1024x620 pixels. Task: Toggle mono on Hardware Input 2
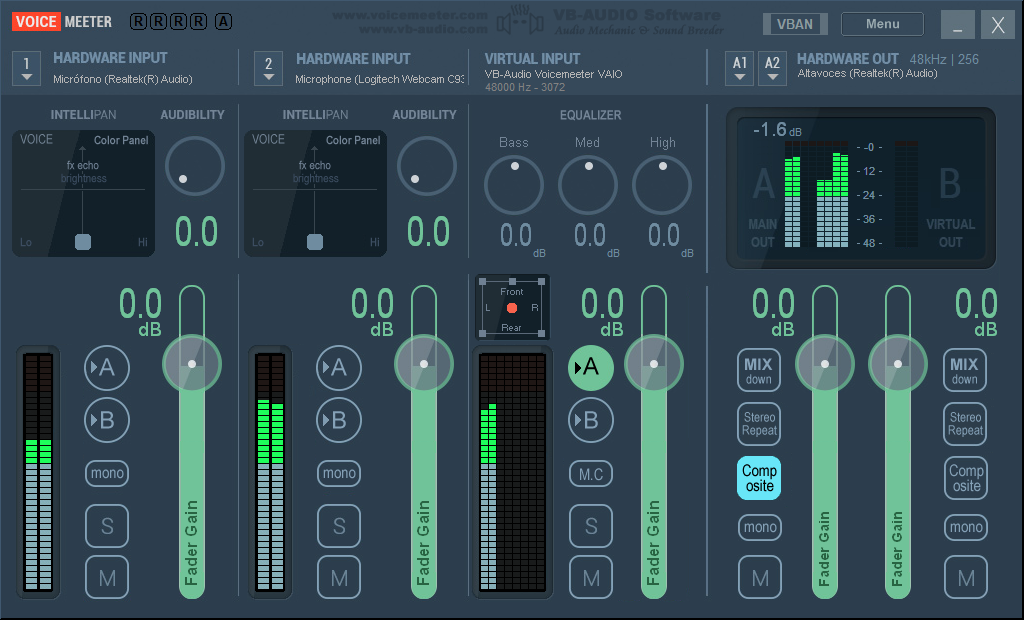point(338,473)
